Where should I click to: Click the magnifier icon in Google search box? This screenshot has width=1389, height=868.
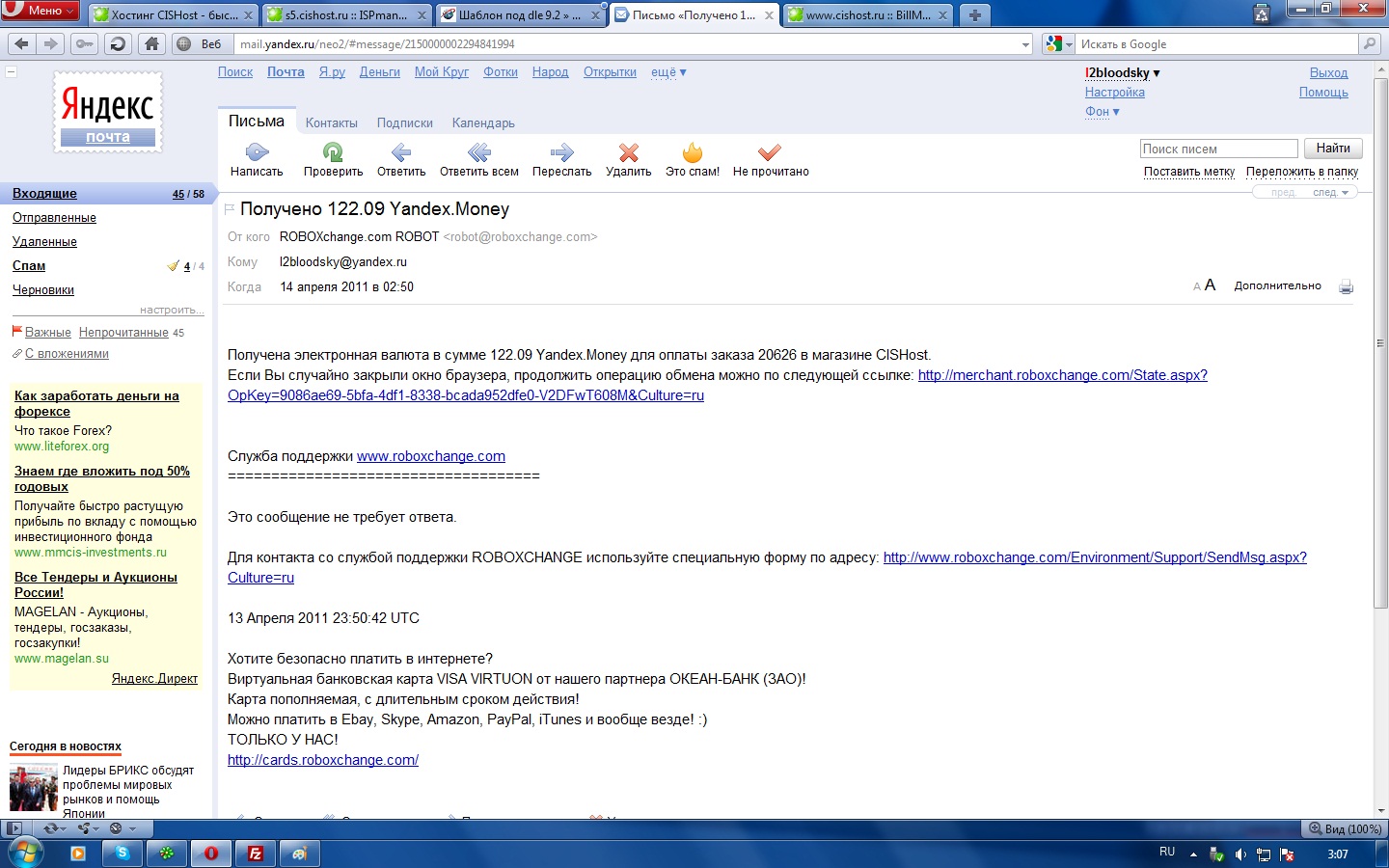click(x=1370, y=43)
